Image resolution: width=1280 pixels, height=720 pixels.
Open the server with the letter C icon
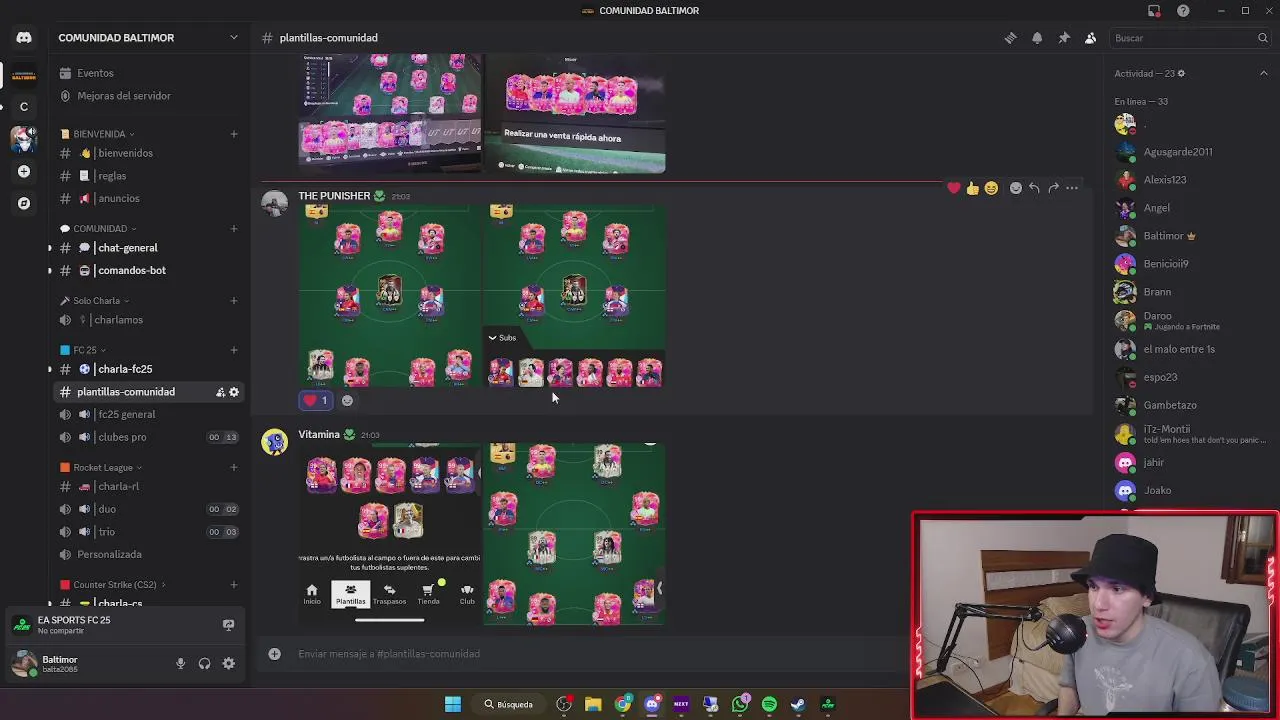[24, 107]
